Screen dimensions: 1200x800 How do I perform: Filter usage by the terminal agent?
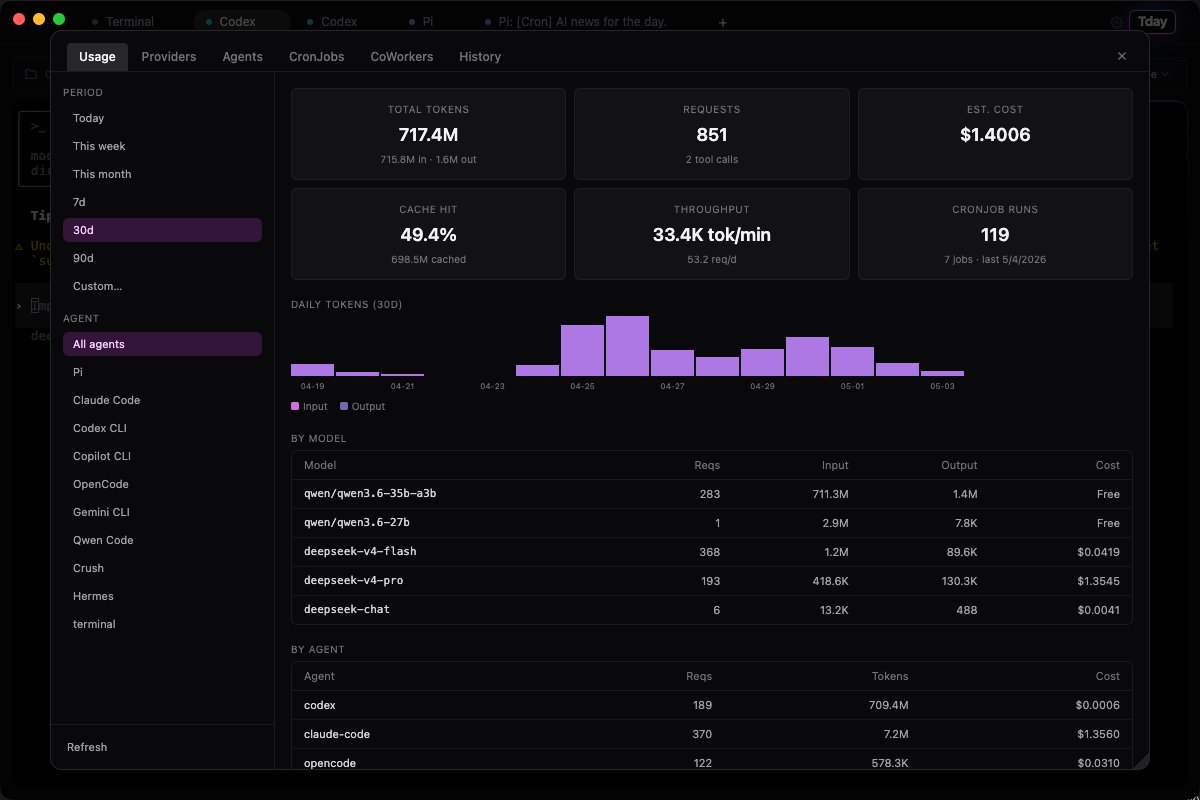coord(162,624)
